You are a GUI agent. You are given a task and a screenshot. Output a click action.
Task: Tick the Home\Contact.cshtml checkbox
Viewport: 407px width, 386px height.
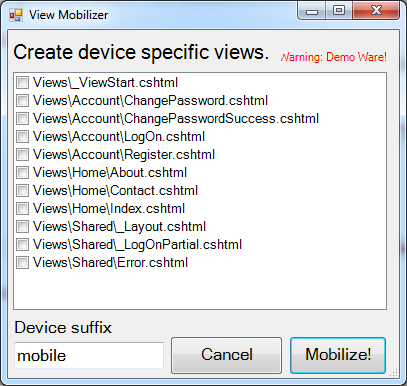pos(23,190)
